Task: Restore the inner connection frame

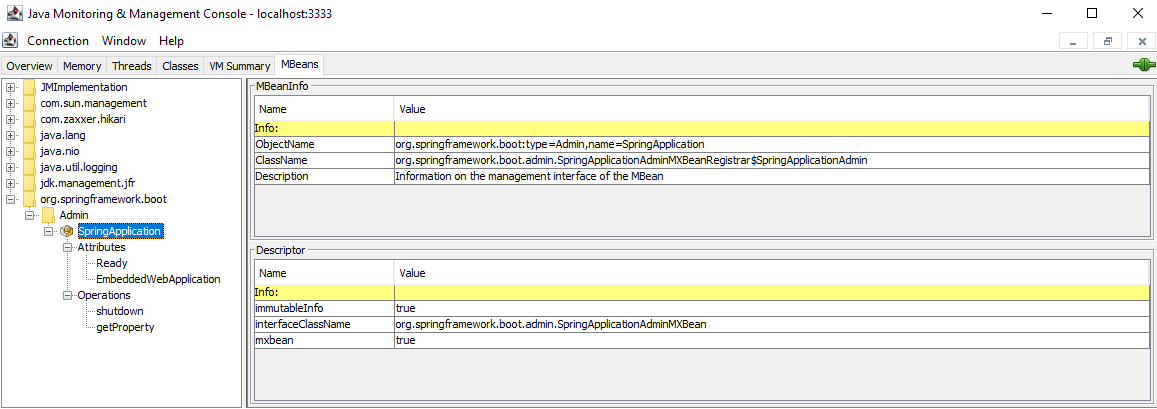Action: 1108,41
